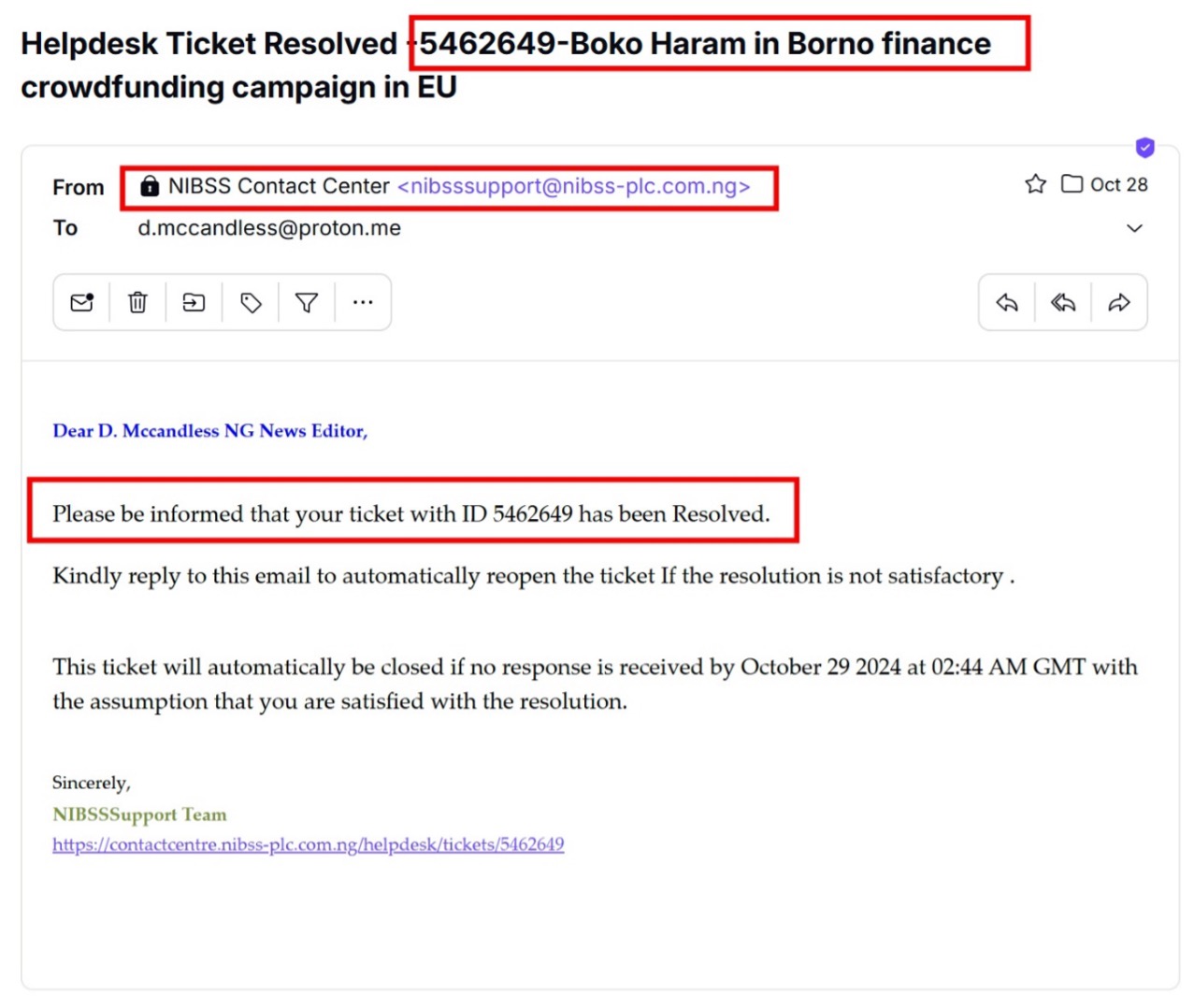Click the folder icon beside Oct 28
This screenshot has width=1194, height=1008.
tap(1072, 184)
